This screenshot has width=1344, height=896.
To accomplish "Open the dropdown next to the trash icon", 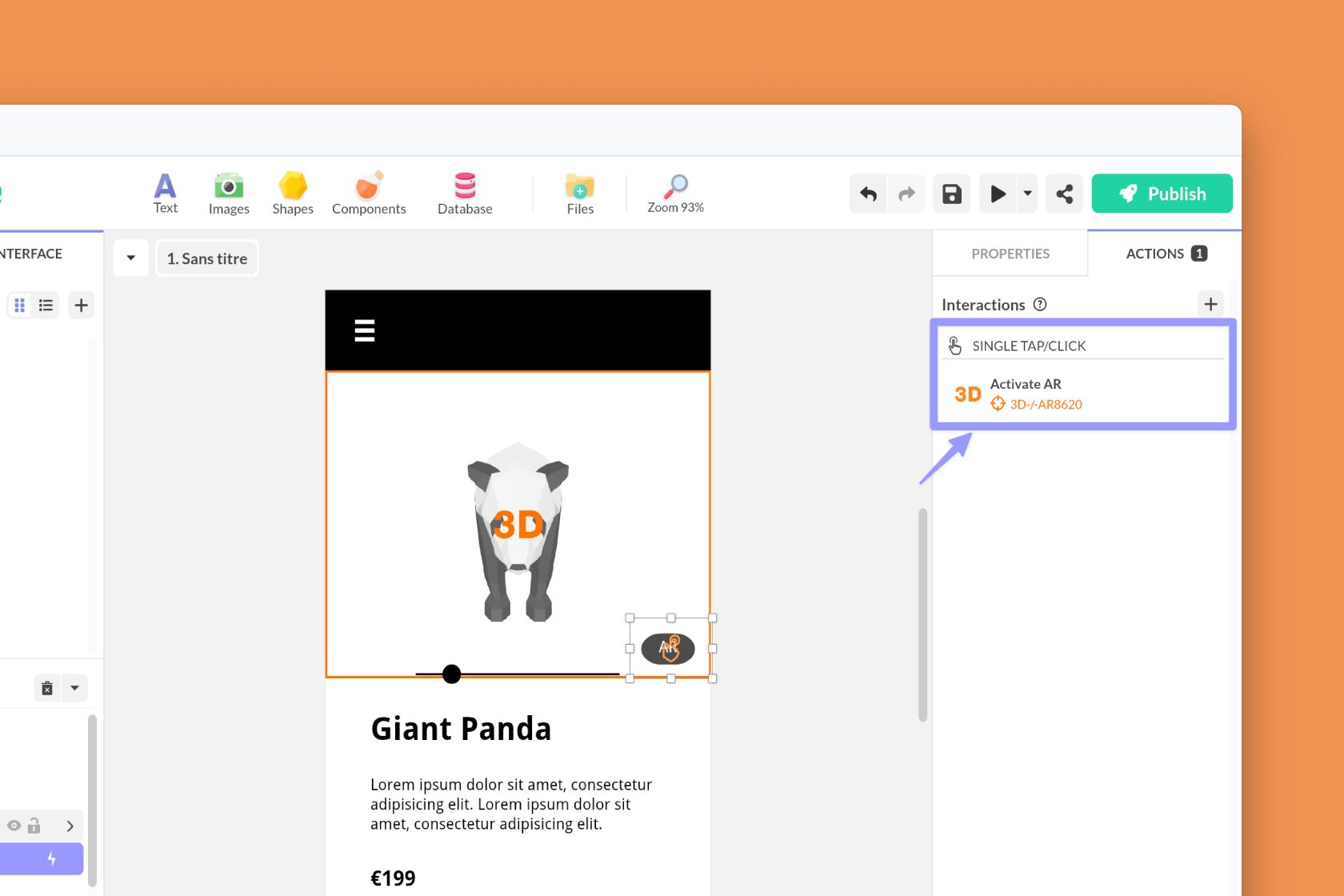I will click(x=74, y=687).
